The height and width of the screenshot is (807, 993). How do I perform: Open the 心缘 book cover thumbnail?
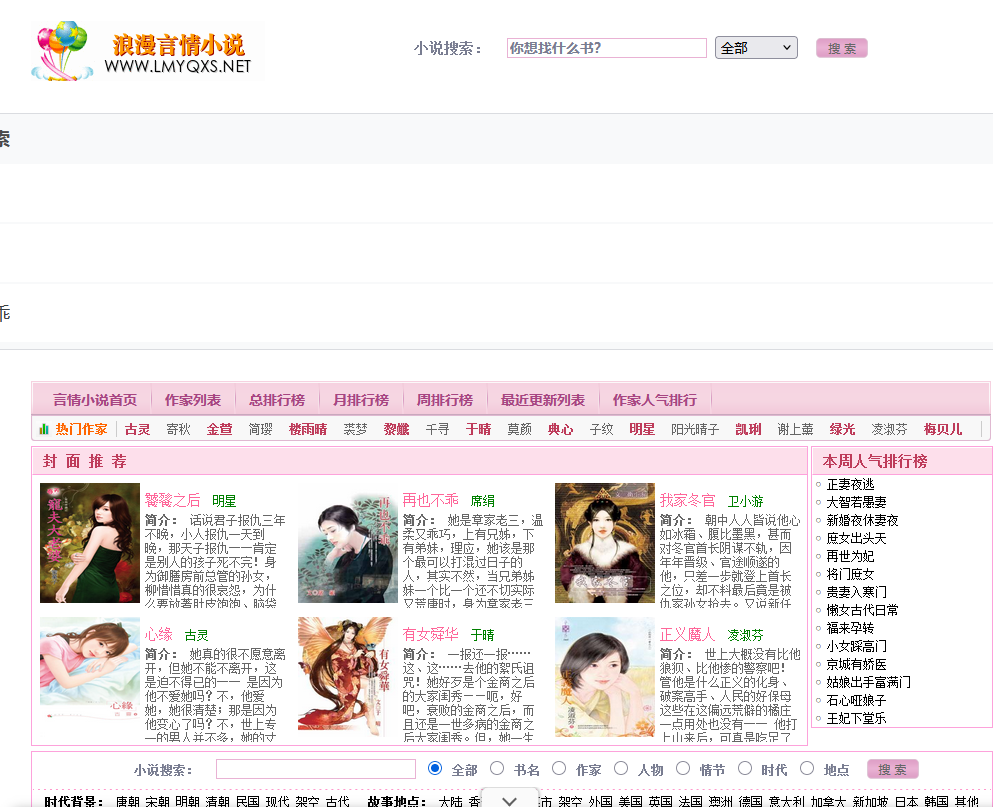[89, 677]
